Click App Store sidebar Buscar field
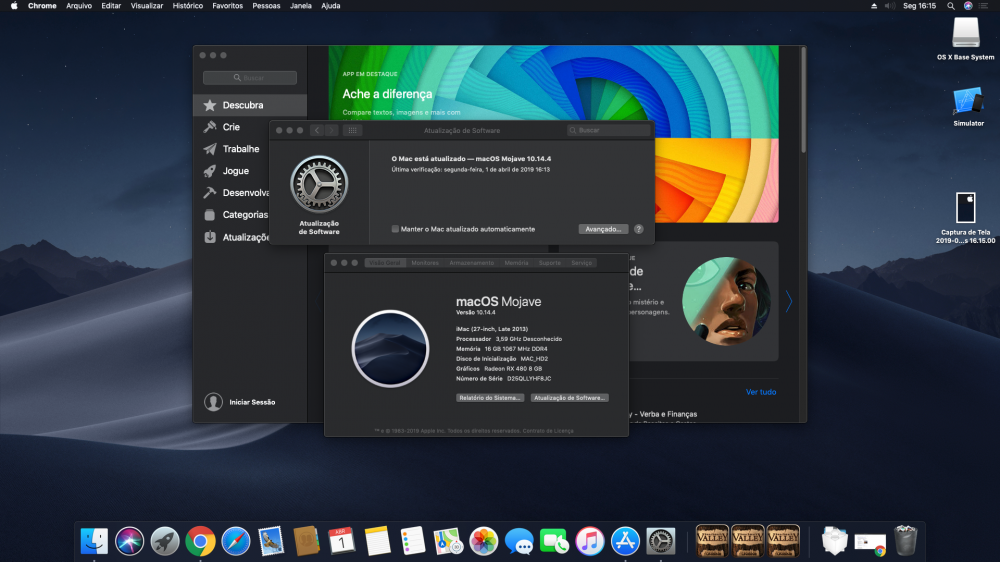The height and width of the screenshot is (562, 1000). pos(250,78)
